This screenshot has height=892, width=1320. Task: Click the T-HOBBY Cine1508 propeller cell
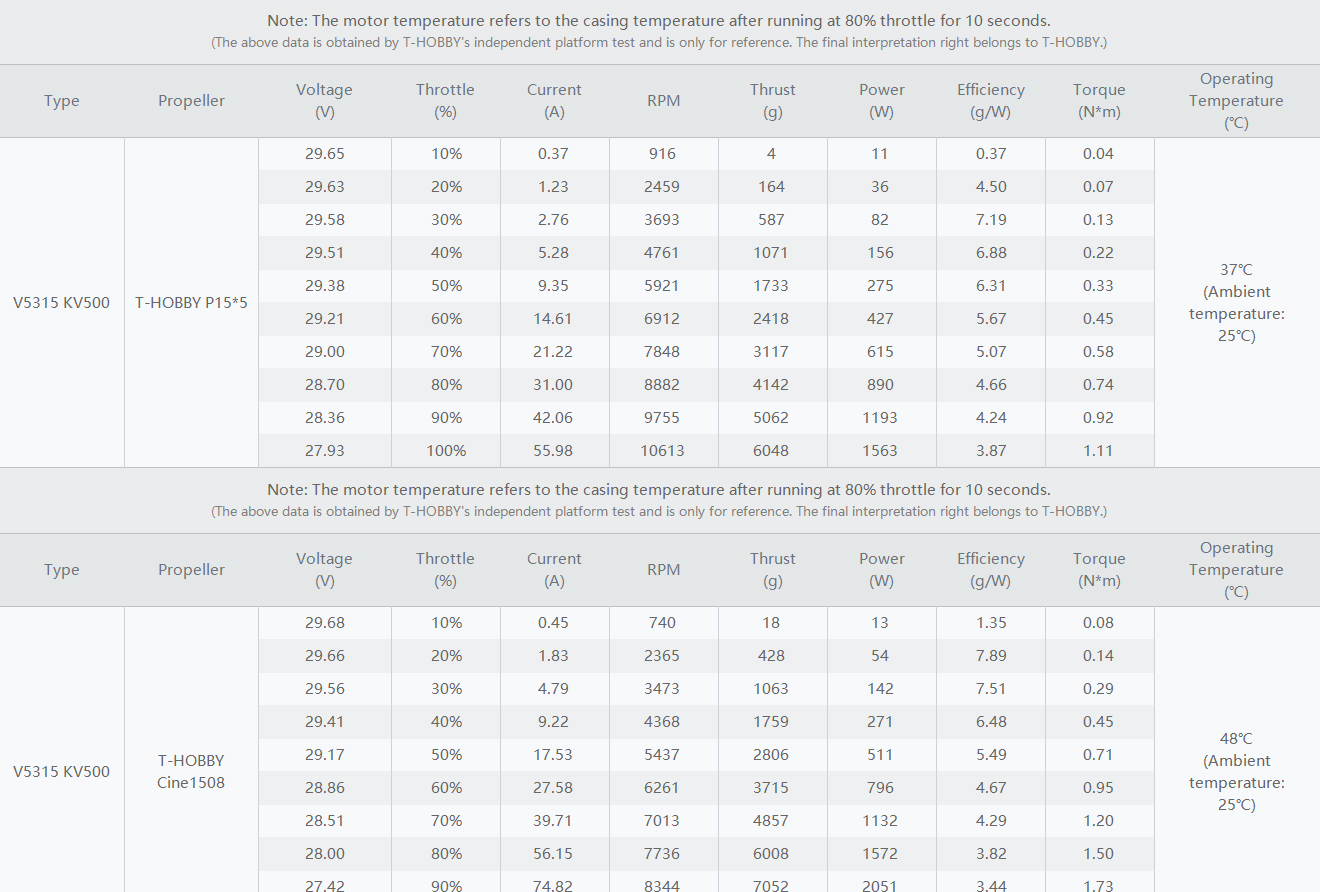(x=191, y=771)
